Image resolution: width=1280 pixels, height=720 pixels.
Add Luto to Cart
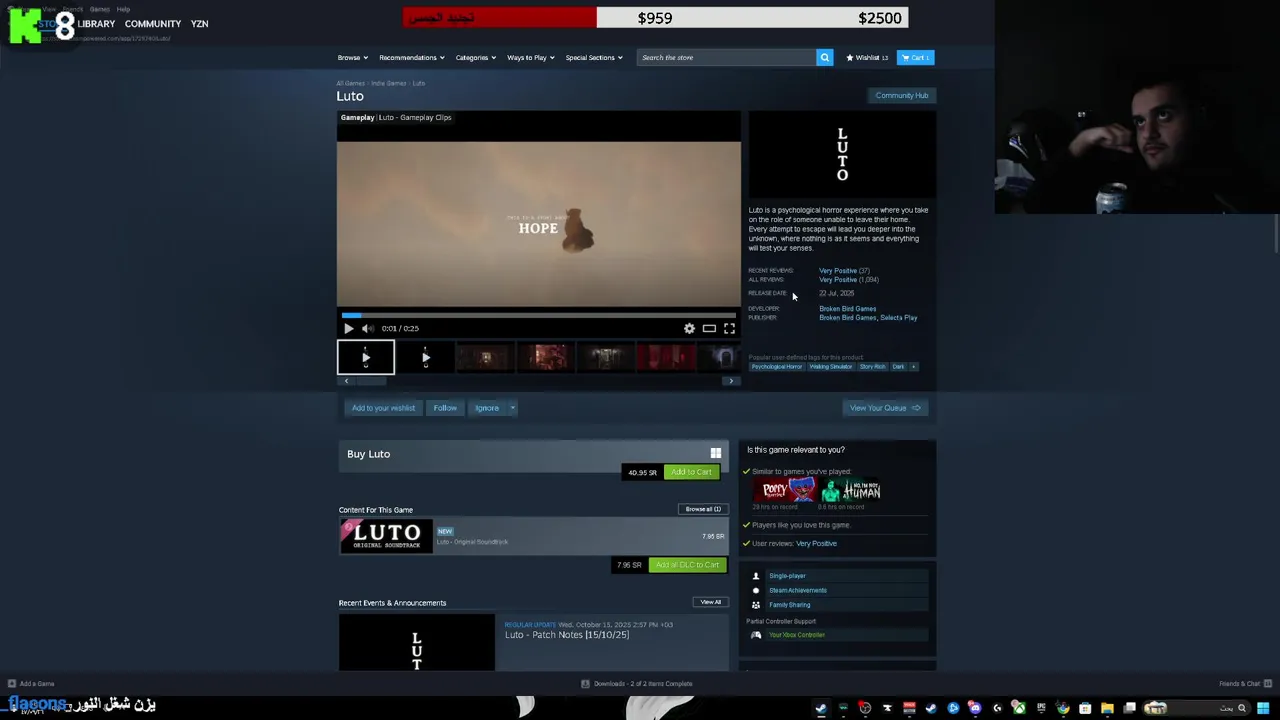691,472
